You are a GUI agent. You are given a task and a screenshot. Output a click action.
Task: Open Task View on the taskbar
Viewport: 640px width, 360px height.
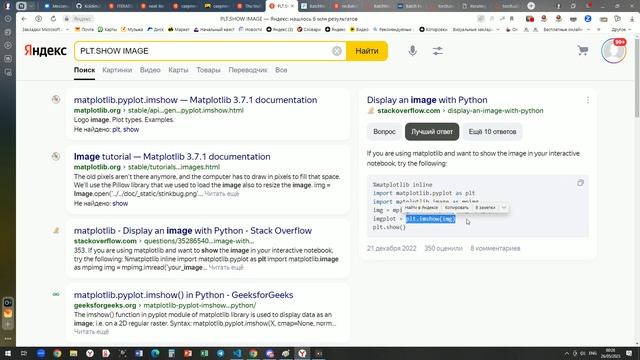tap(24, 353)
